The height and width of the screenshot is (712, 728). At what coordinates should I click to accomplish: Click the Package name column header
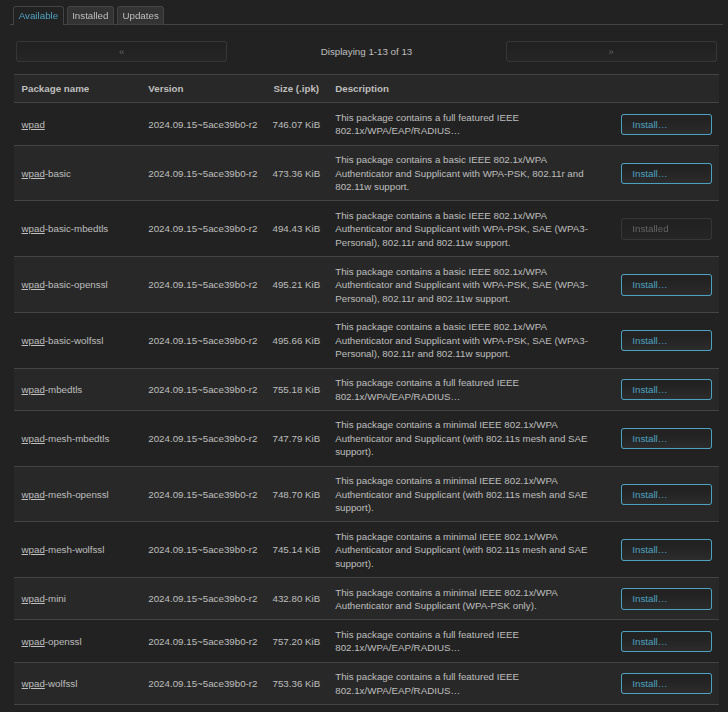[55, 89]
